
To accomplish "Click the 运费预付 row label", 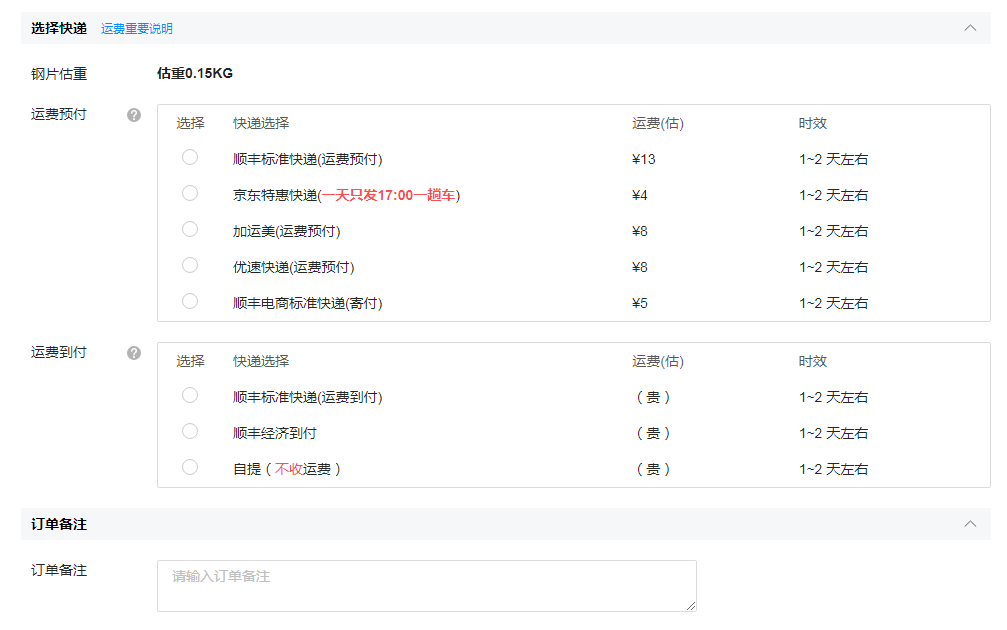I will [58, 114].
